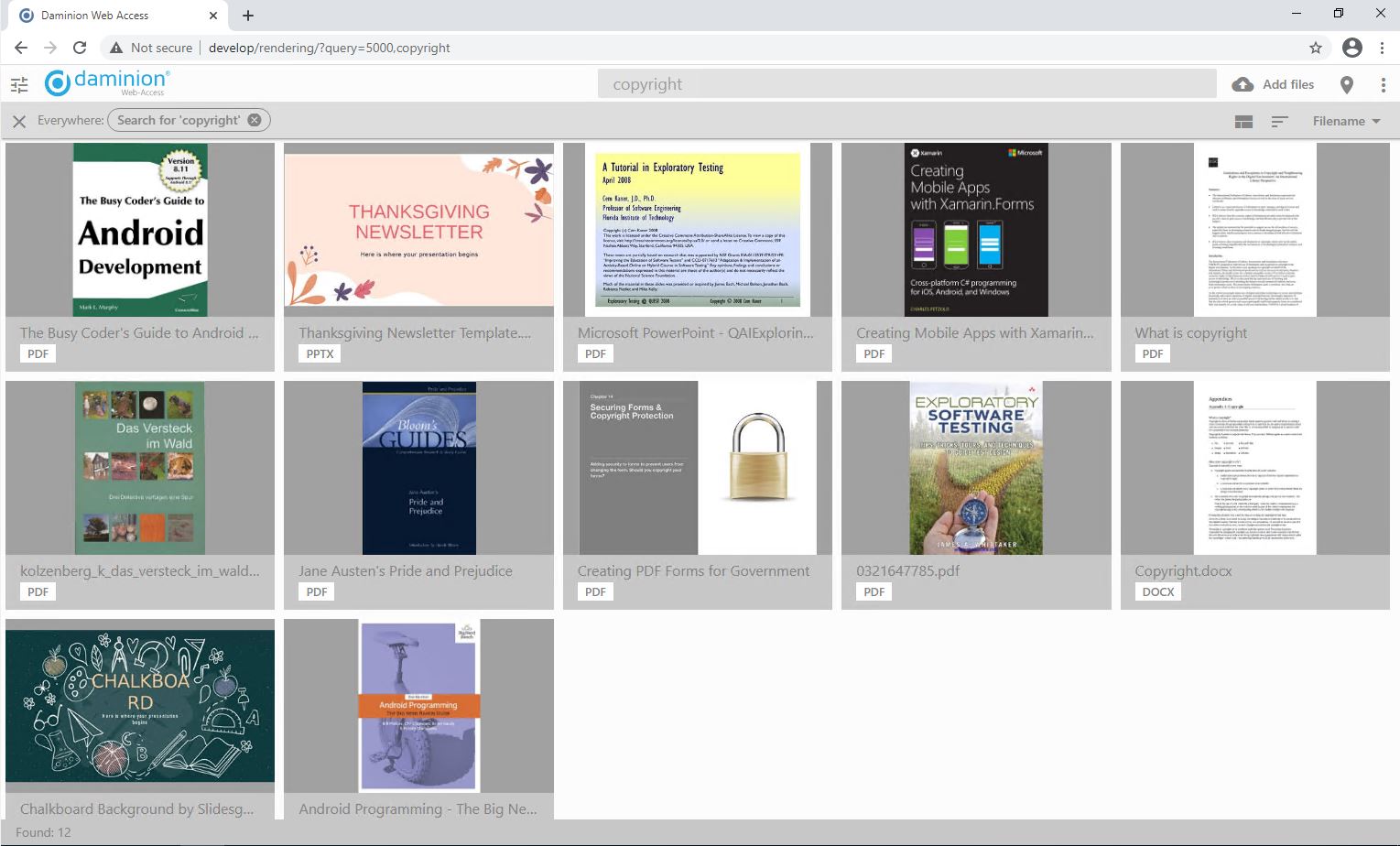Open the Add files cloud upload icon
This screenshot has height=846, width=1400.
[1243, 83]
